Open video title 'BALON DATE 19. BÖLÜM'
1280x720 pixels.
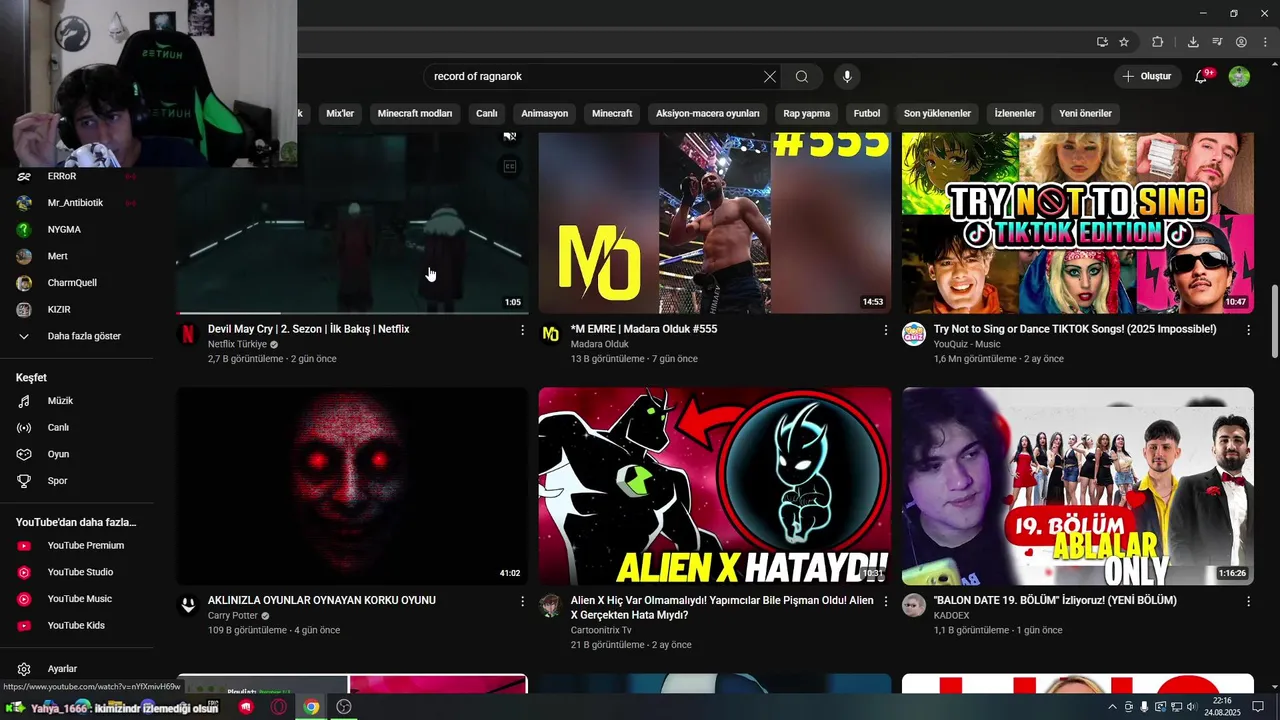coord(1055,601)
